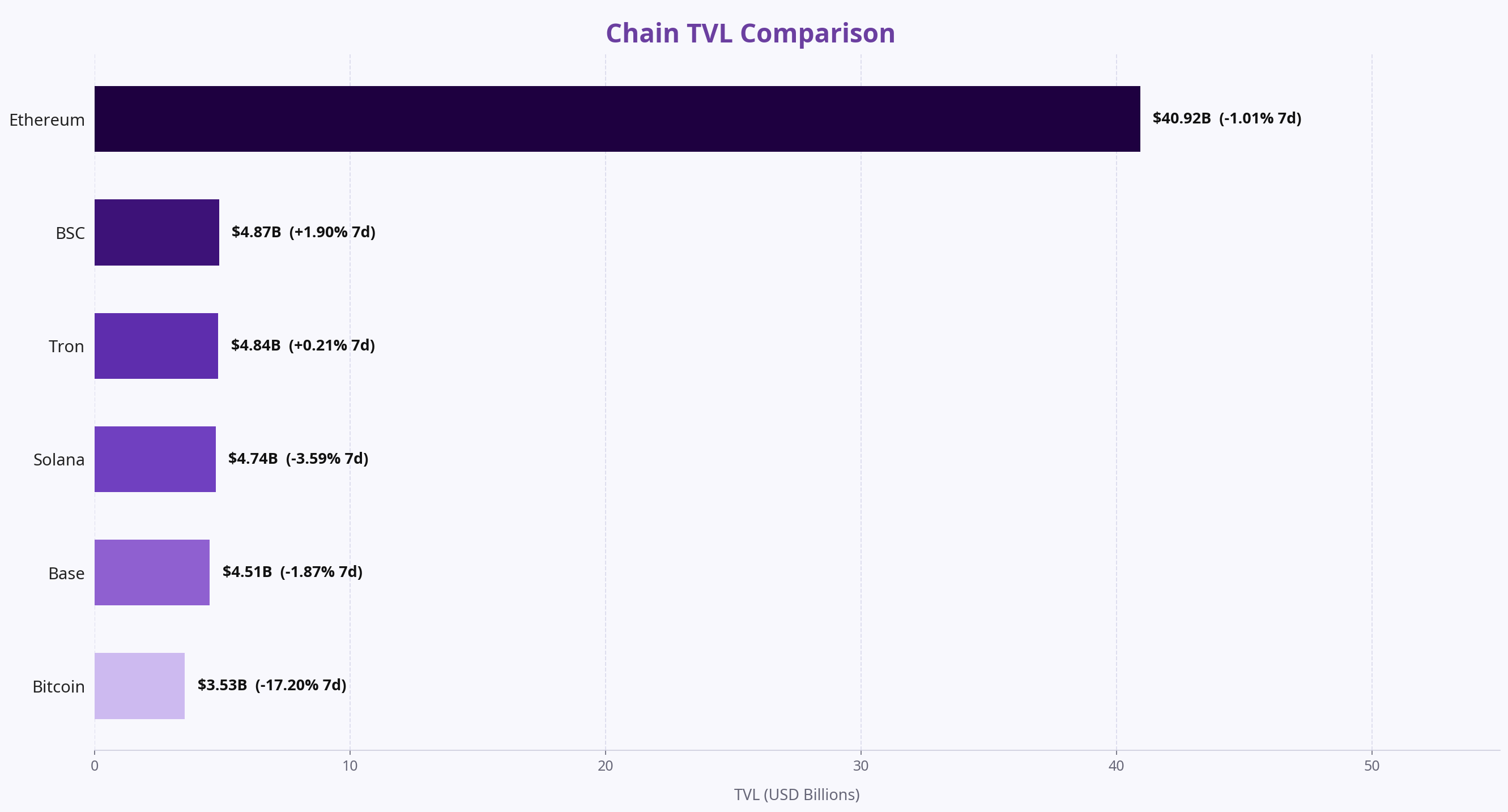Click the TVL (USD Billions) axis title

pos(796,795)
